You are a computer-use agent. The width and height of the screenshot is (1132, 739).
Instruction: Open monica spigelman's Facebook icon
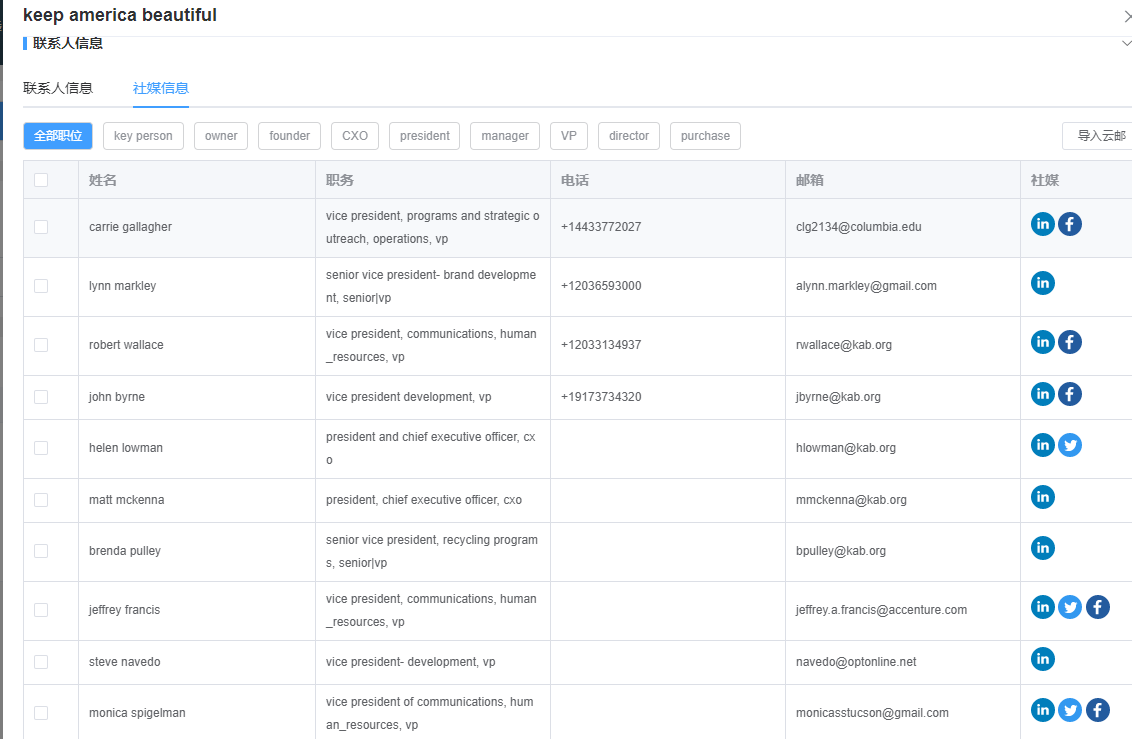click(x=1097, y=710)
